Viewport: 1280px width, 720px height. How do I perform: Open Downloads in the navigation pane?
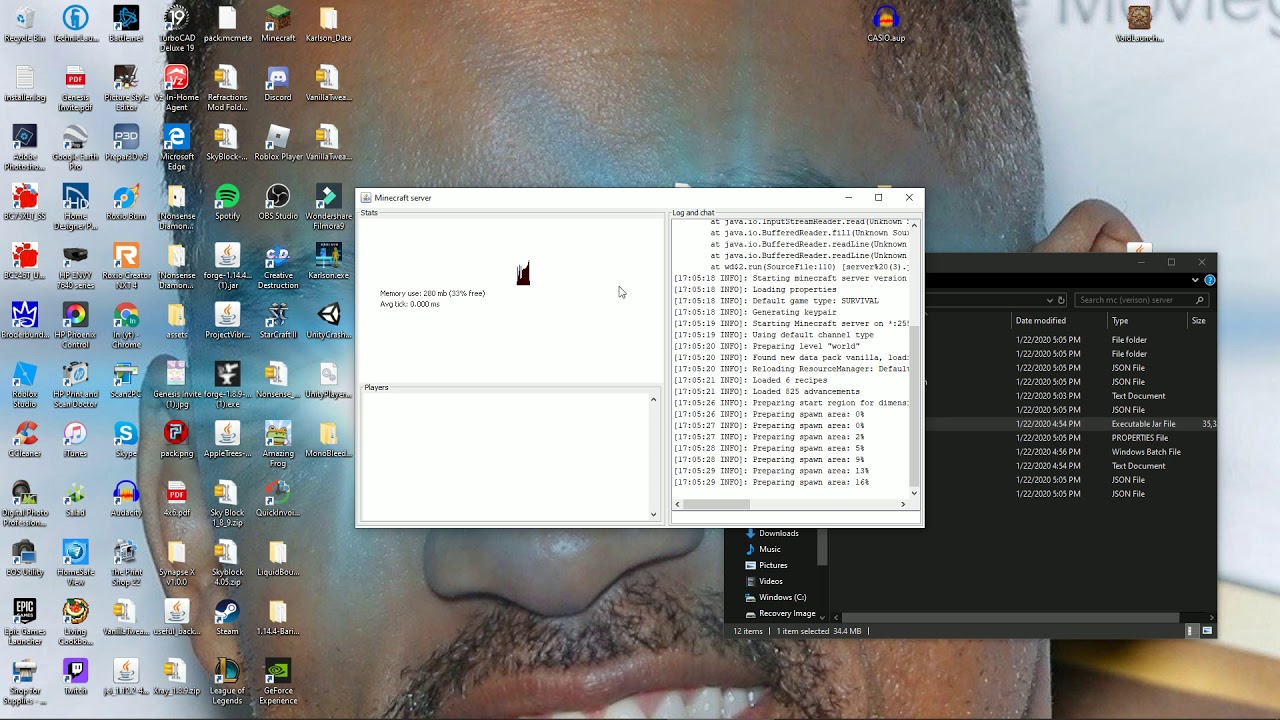pos(778,533)
